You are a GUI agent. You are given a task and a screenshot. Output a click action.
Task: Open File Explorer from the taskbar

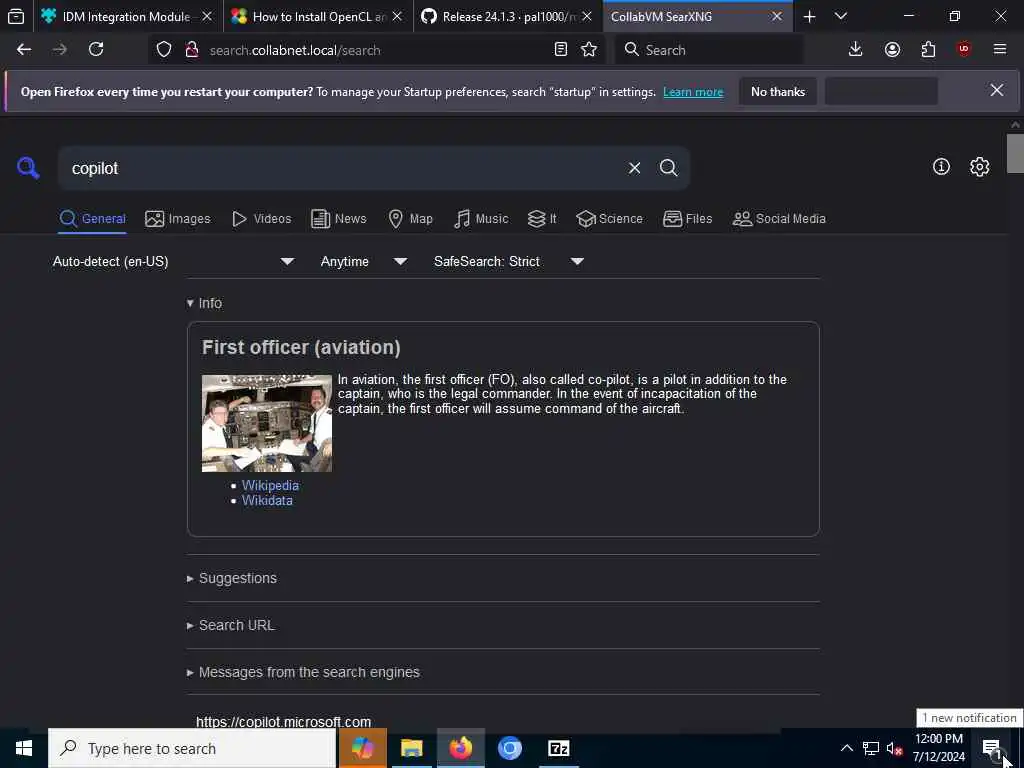click(x=411, y=748)
